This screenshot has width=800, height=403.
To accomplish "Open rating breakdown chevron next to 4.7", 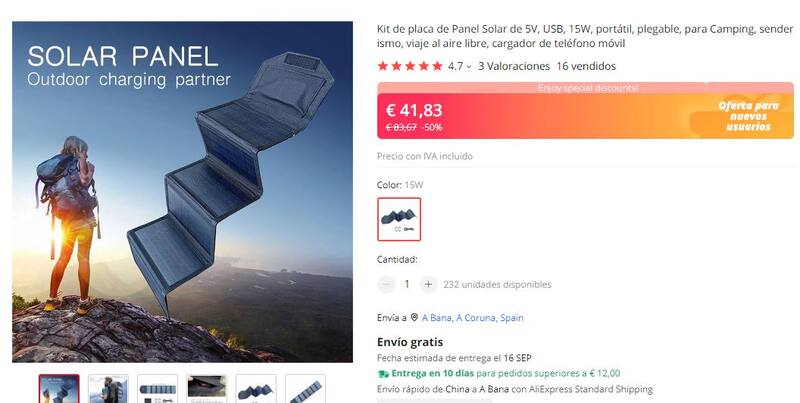I will coord(469,66).
